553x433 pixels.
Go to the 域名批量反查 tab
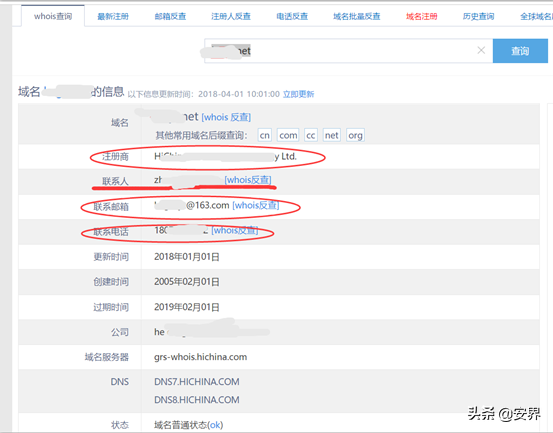[x=357, y=16]
